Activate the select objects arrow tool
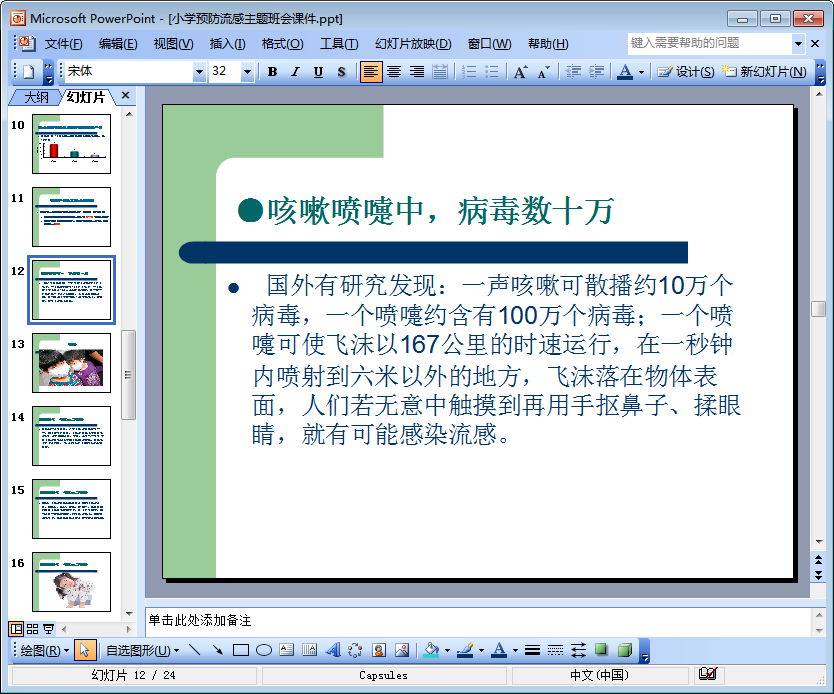The width and height of the screenshot is (834, 694). coord(85,650)
